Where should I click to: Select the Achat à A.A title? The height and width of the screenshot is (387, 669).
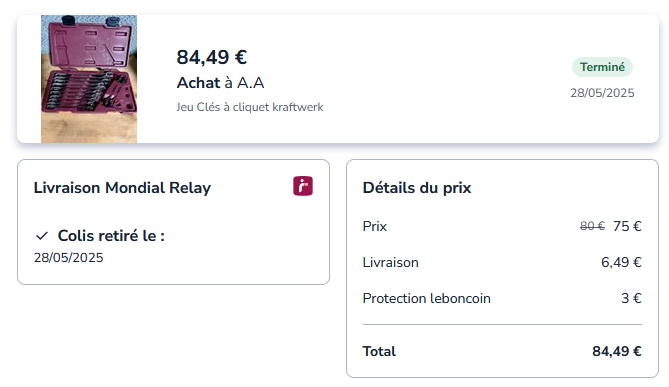pos(221,83)
